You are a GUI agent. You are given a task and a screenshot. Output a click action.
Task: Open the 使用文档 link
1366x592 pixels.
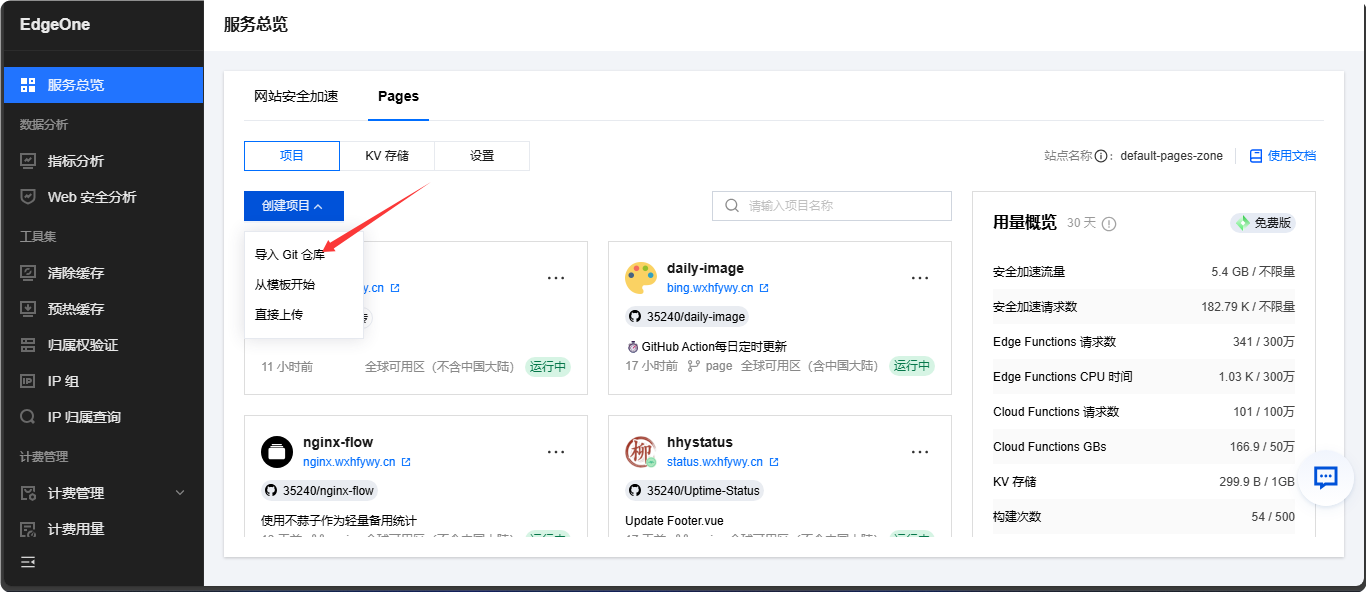point(1282,156)
